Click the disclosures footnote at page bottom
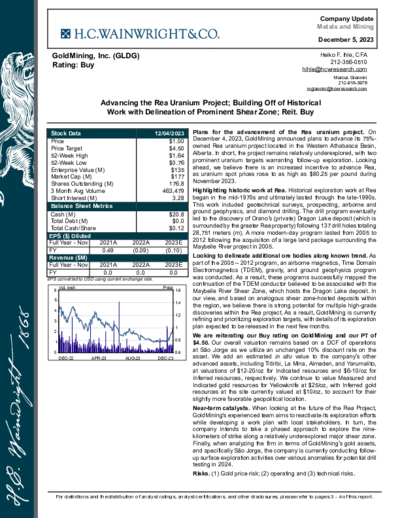The height and width of the screenshot is (518, 400). coord(214,497)
